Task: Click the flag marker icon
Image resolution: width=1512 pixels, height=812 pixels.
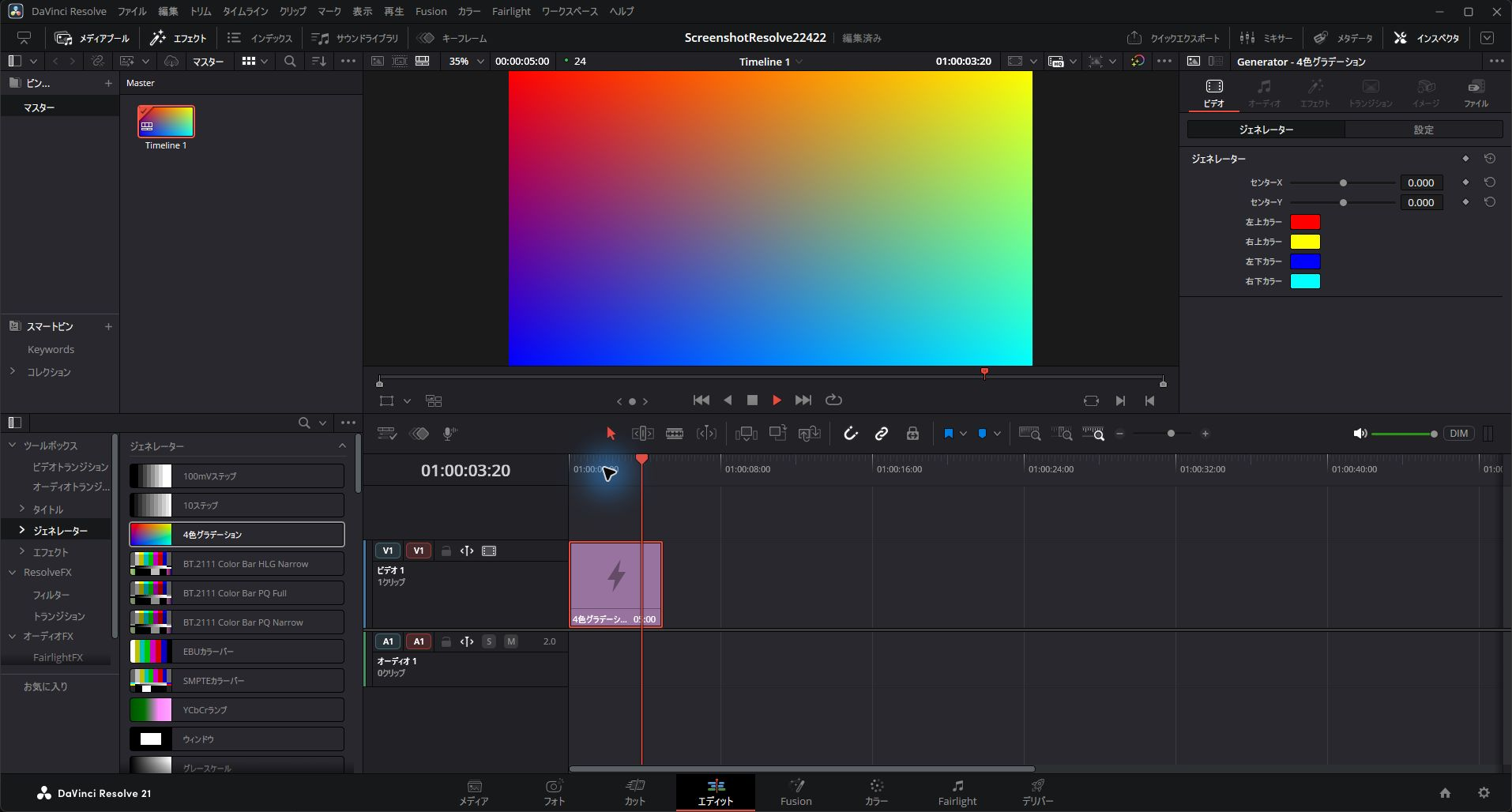Action: [949, 434]
